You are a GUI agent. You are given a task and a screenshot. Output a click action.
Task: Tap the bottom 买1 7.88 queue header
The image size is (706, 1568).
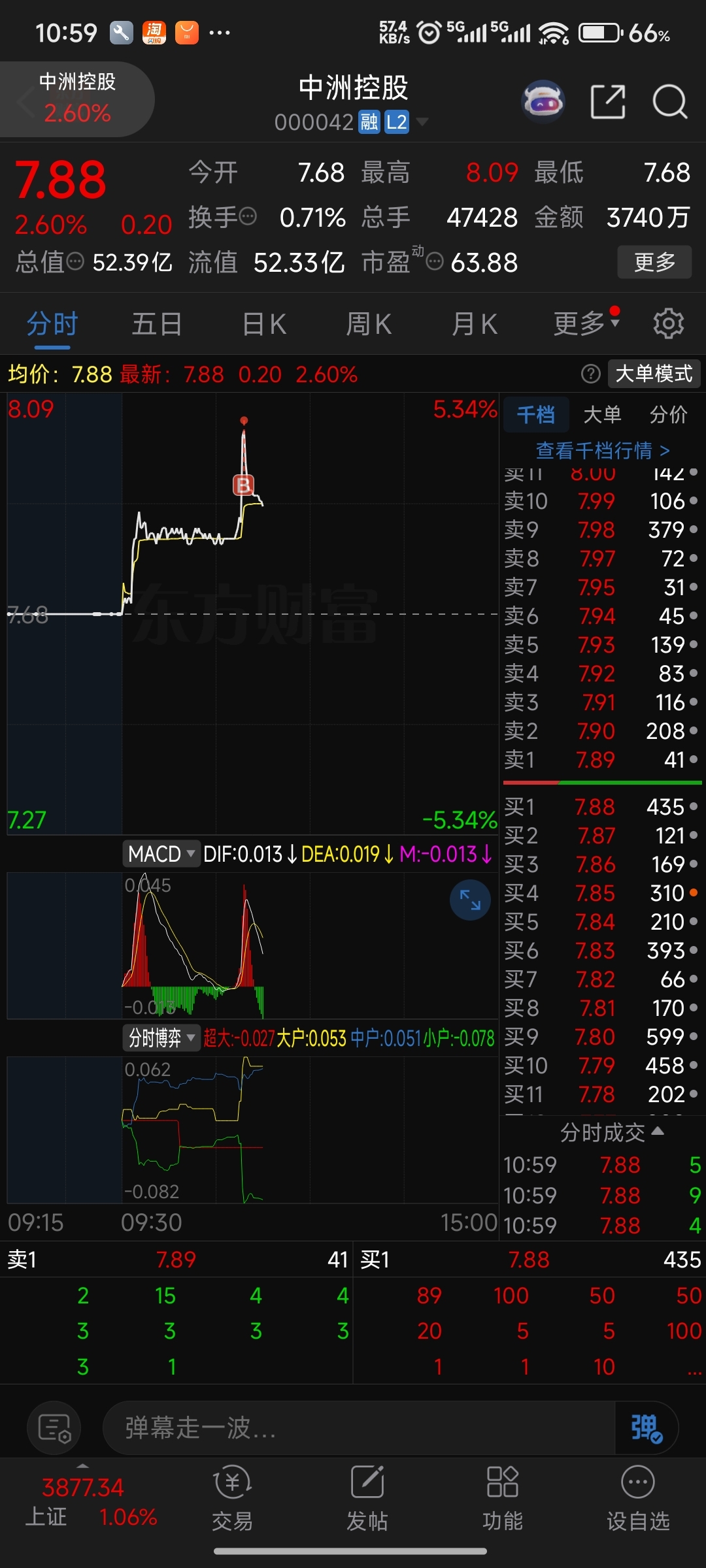point(529,1260)
